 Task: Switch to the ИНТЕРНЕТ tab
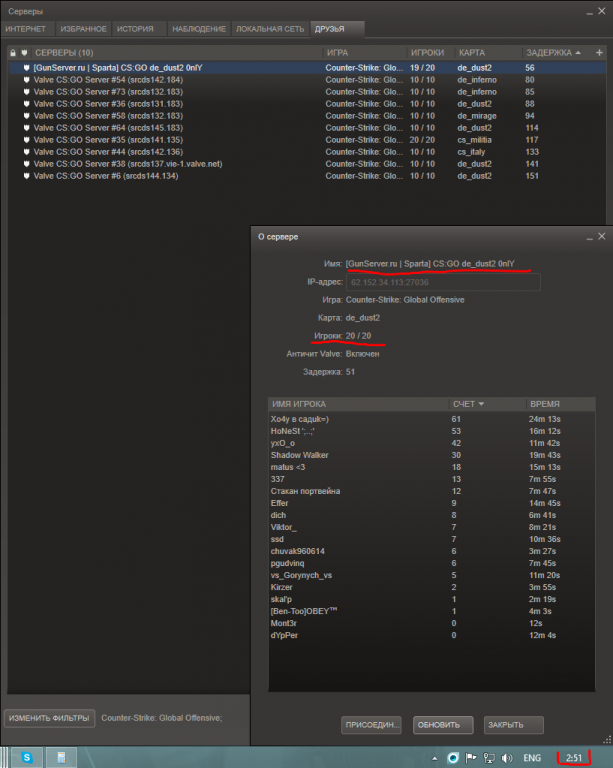pos(26,29)
